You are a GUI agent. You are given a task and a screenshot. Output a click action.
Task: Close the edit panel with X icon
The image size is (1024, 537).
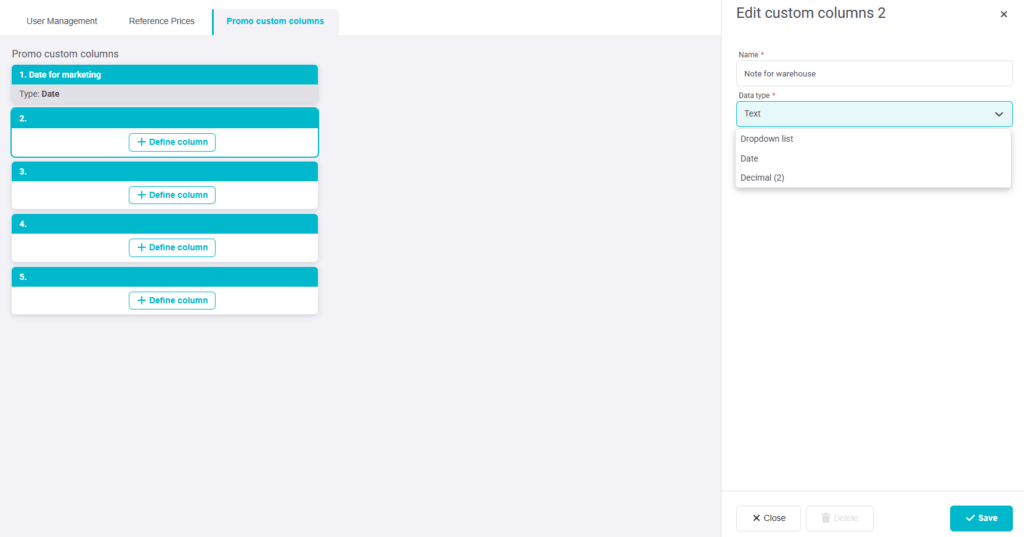1003,14
